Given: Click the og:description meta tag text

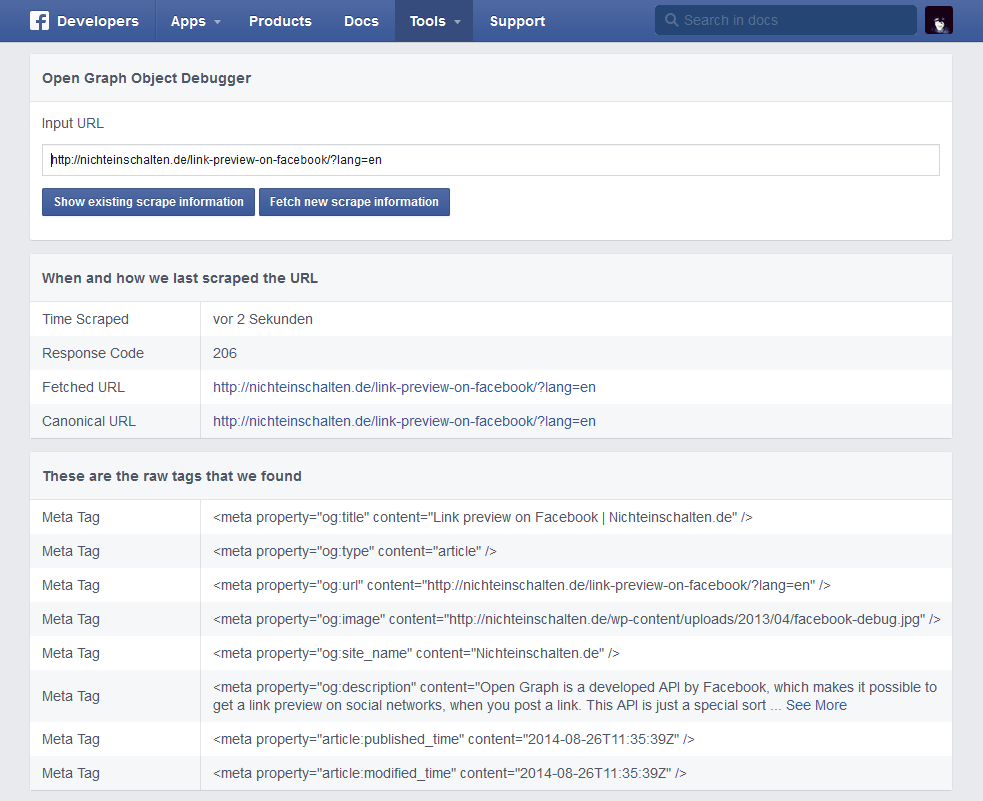Looking at the screenshot, I should pyautogui.click(x=575, y=696).
